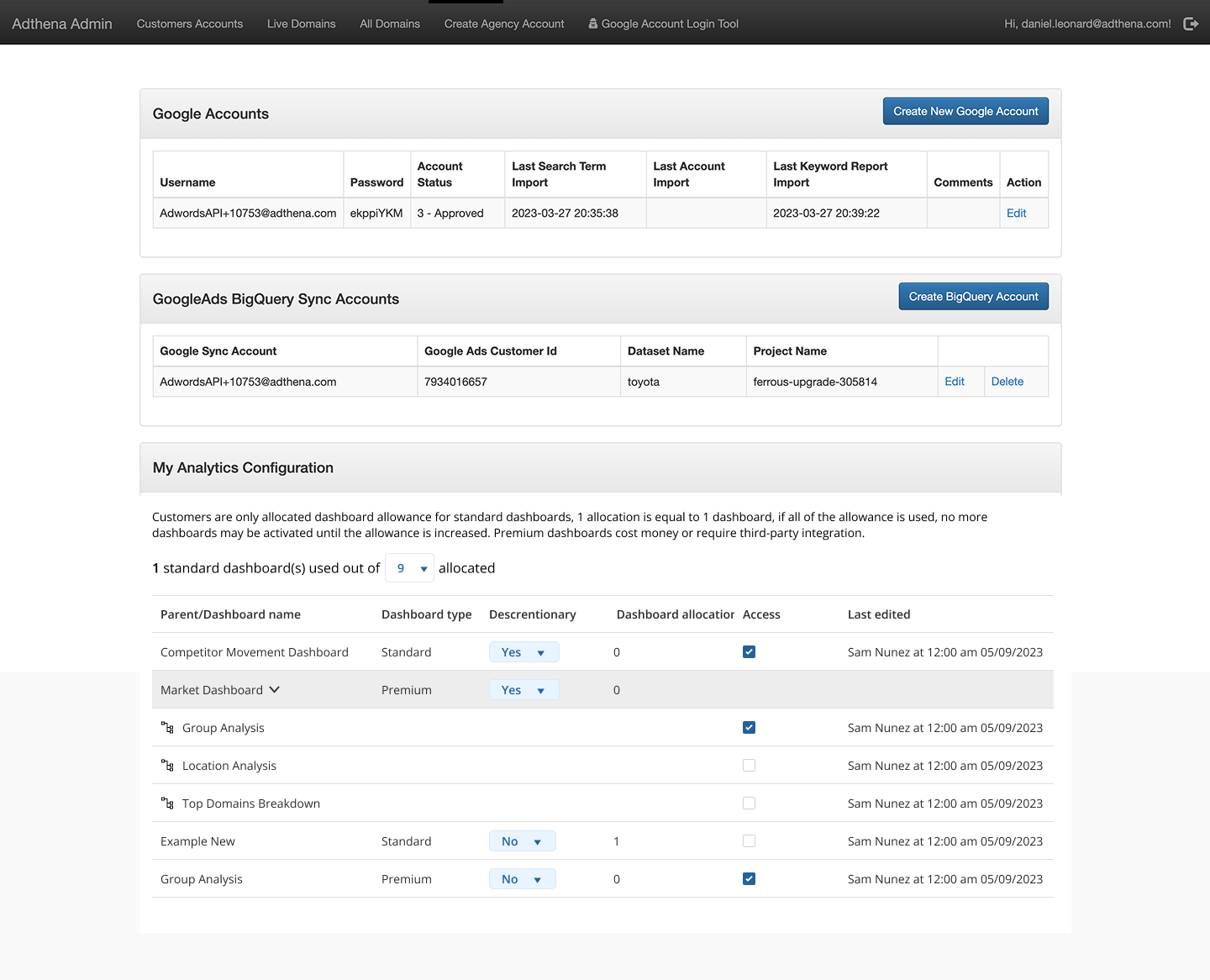Edit the AdwordsAPI Google account row

click(x=1016, y=213)
